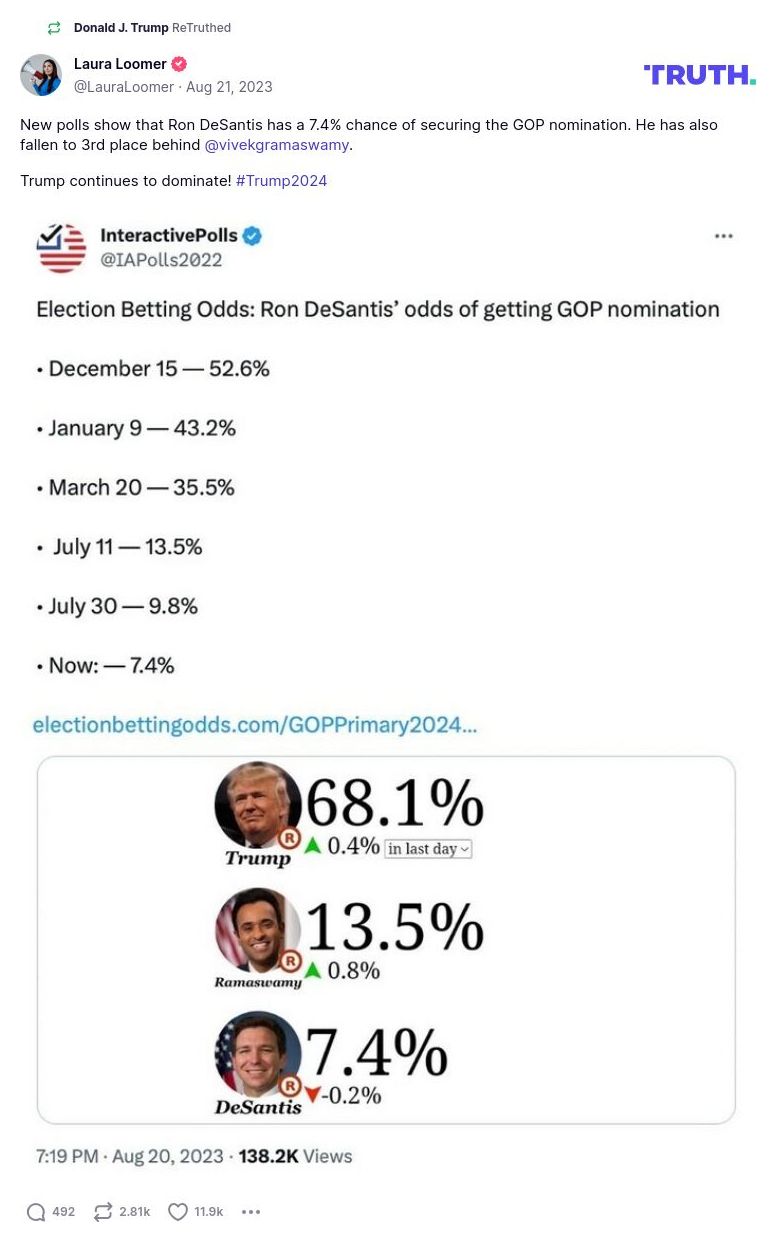Click the InteractivePolls flag avatar

(x=62, y=248)
